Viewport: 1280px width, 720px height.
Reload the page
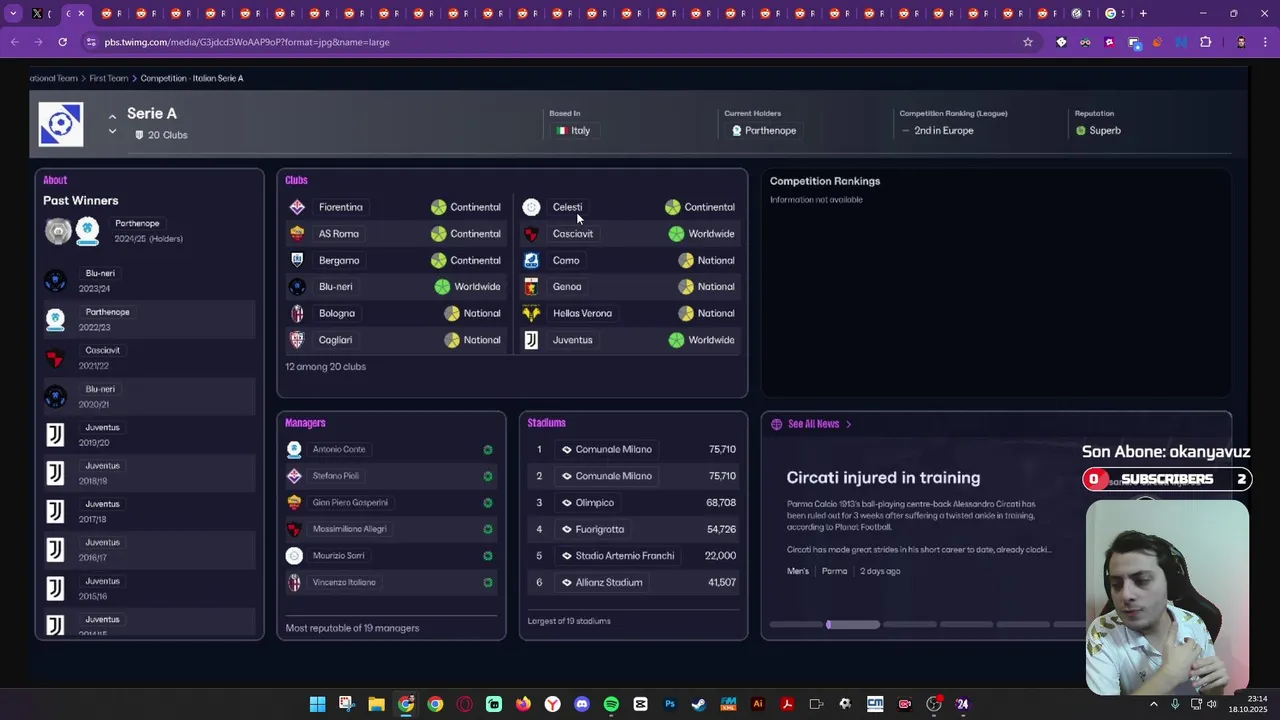coord(62,42)
